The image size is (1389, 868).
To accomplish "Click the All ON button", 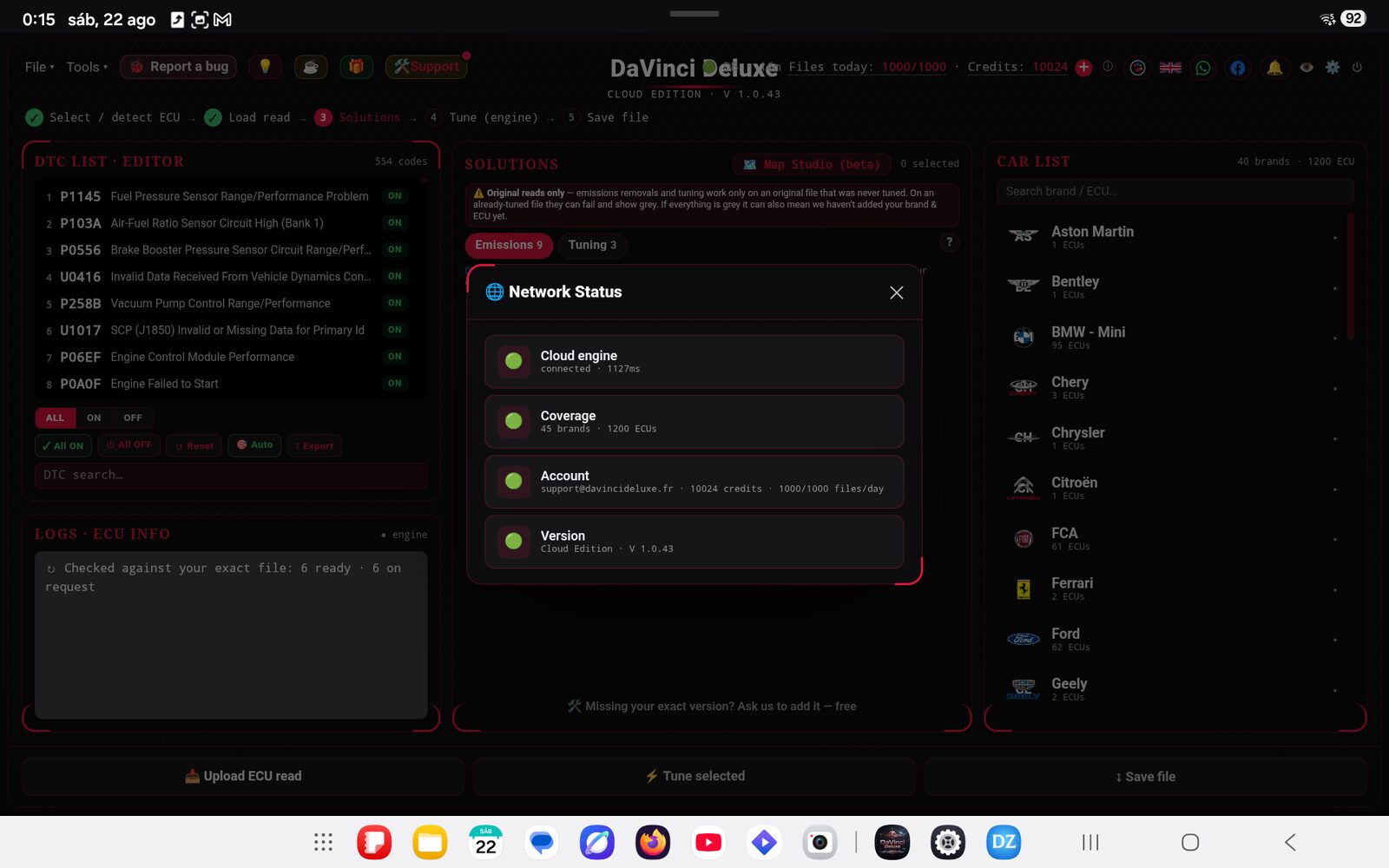I will click(63, 446).
